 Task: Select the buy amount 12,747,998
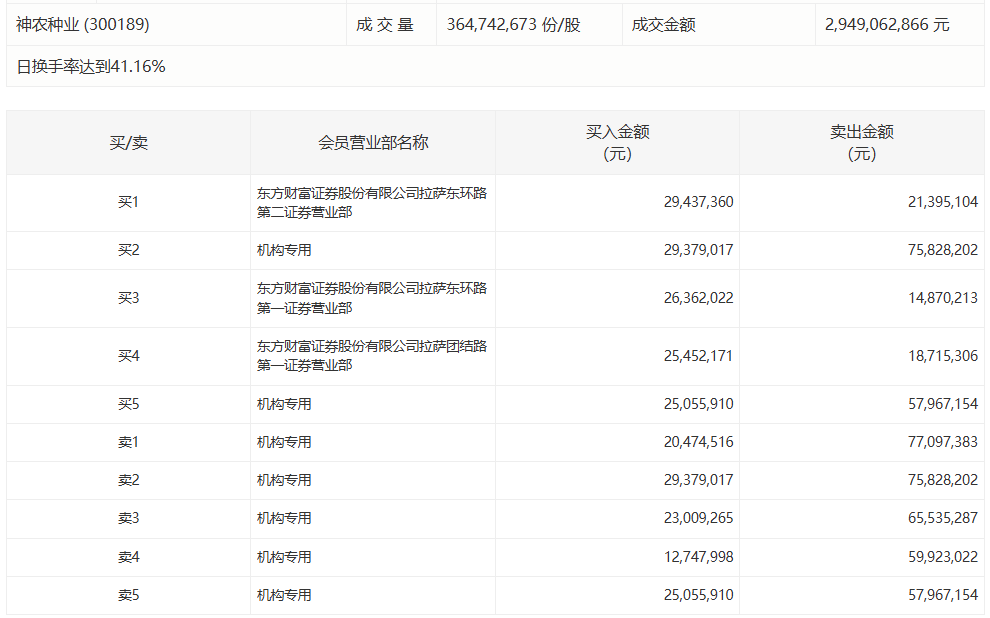coord(698,557)
